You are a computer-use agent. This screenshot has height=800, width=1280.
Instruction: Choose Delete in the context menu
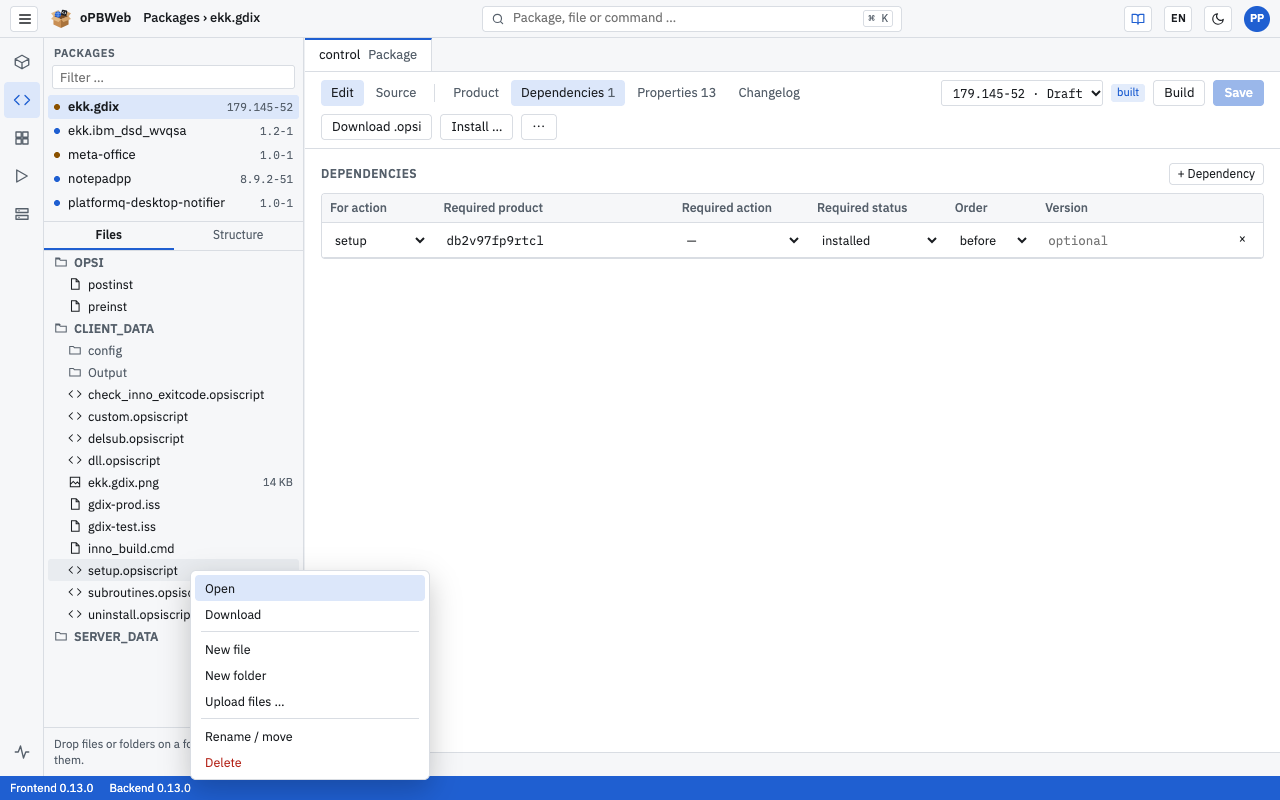(x=310, y=763)
